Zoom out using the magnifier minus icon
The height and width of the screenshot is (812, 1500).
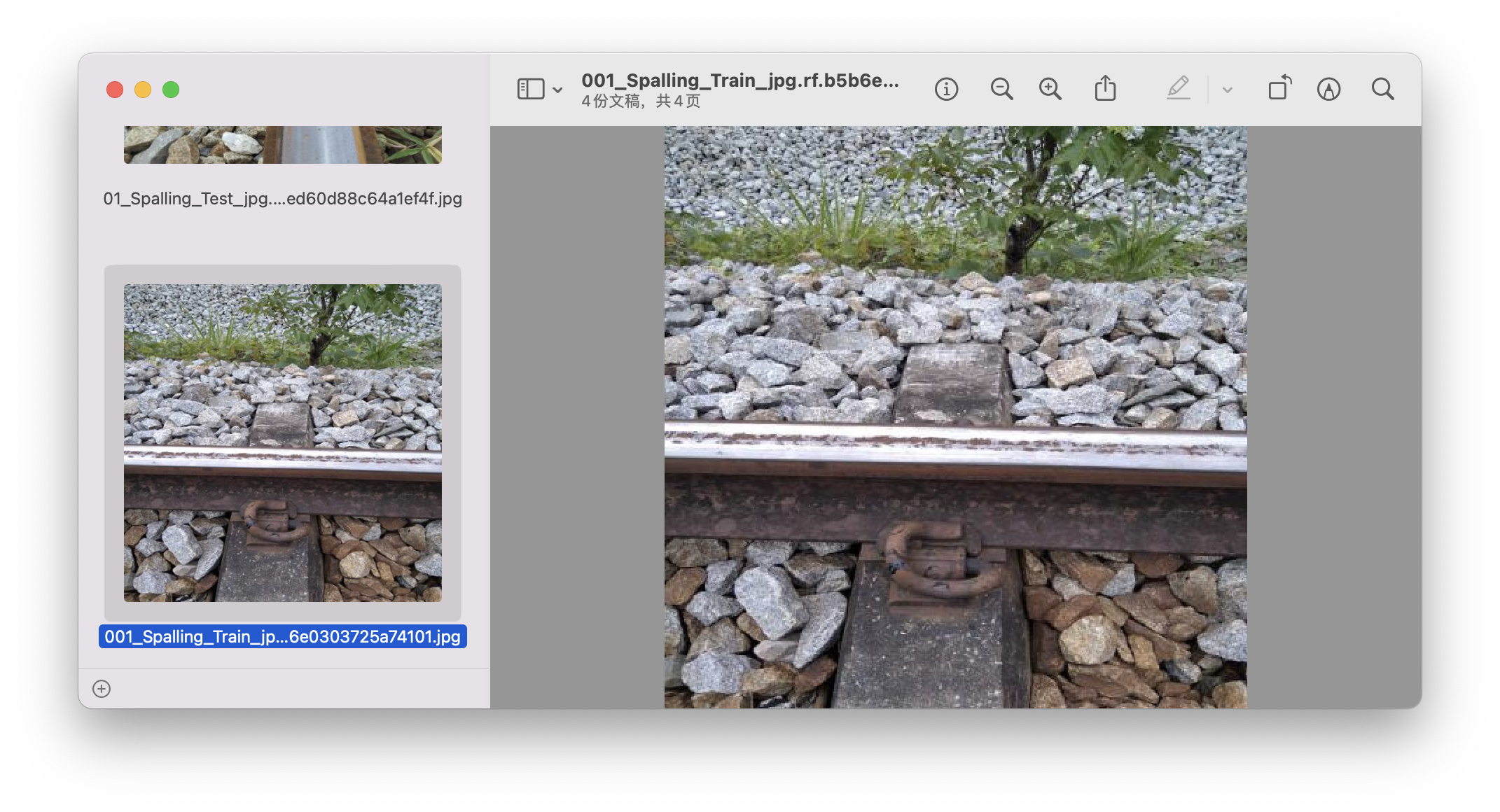coord(1001,89)
